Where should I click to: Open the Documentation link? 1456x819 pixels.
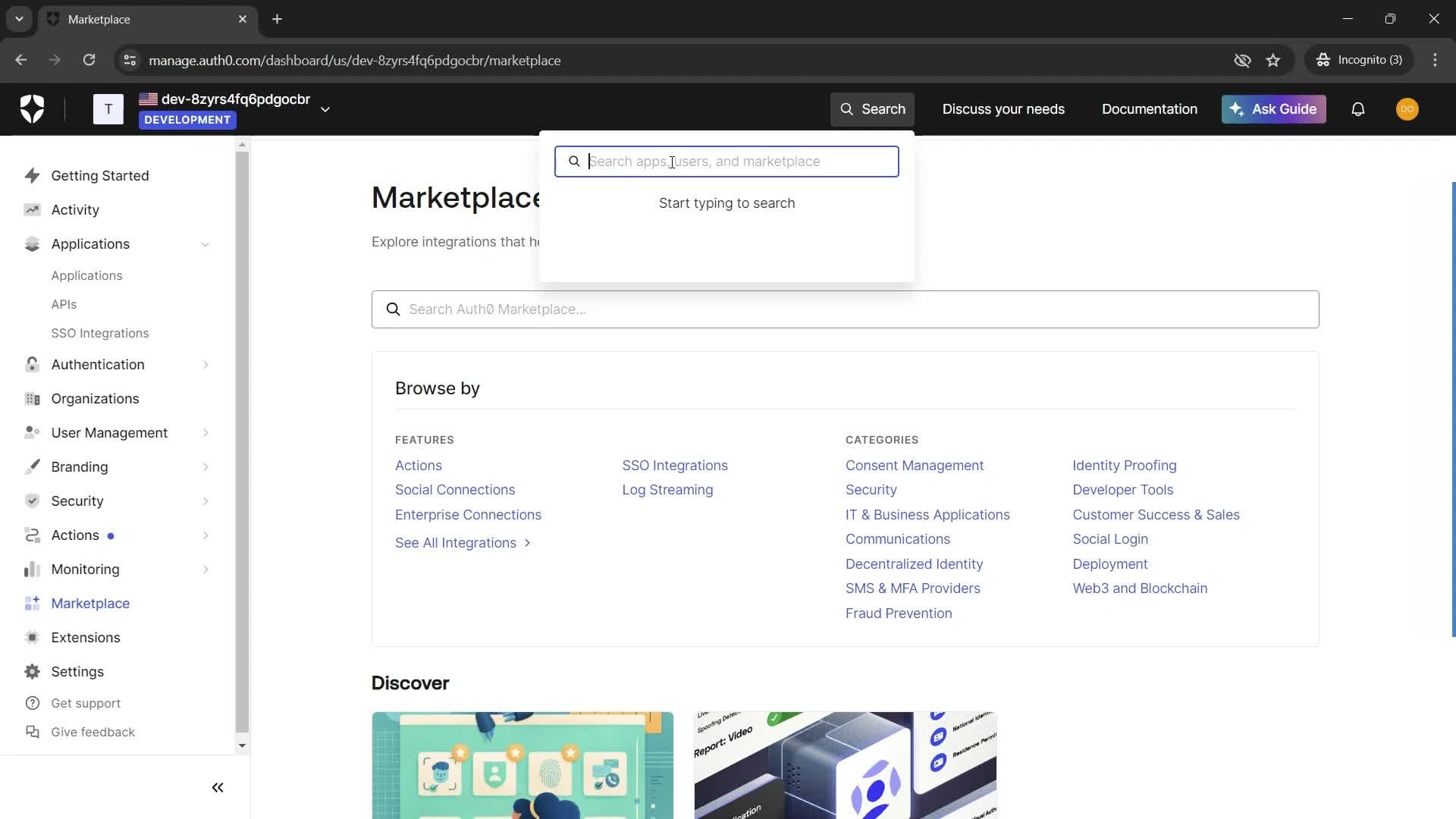click(1150, 109)
